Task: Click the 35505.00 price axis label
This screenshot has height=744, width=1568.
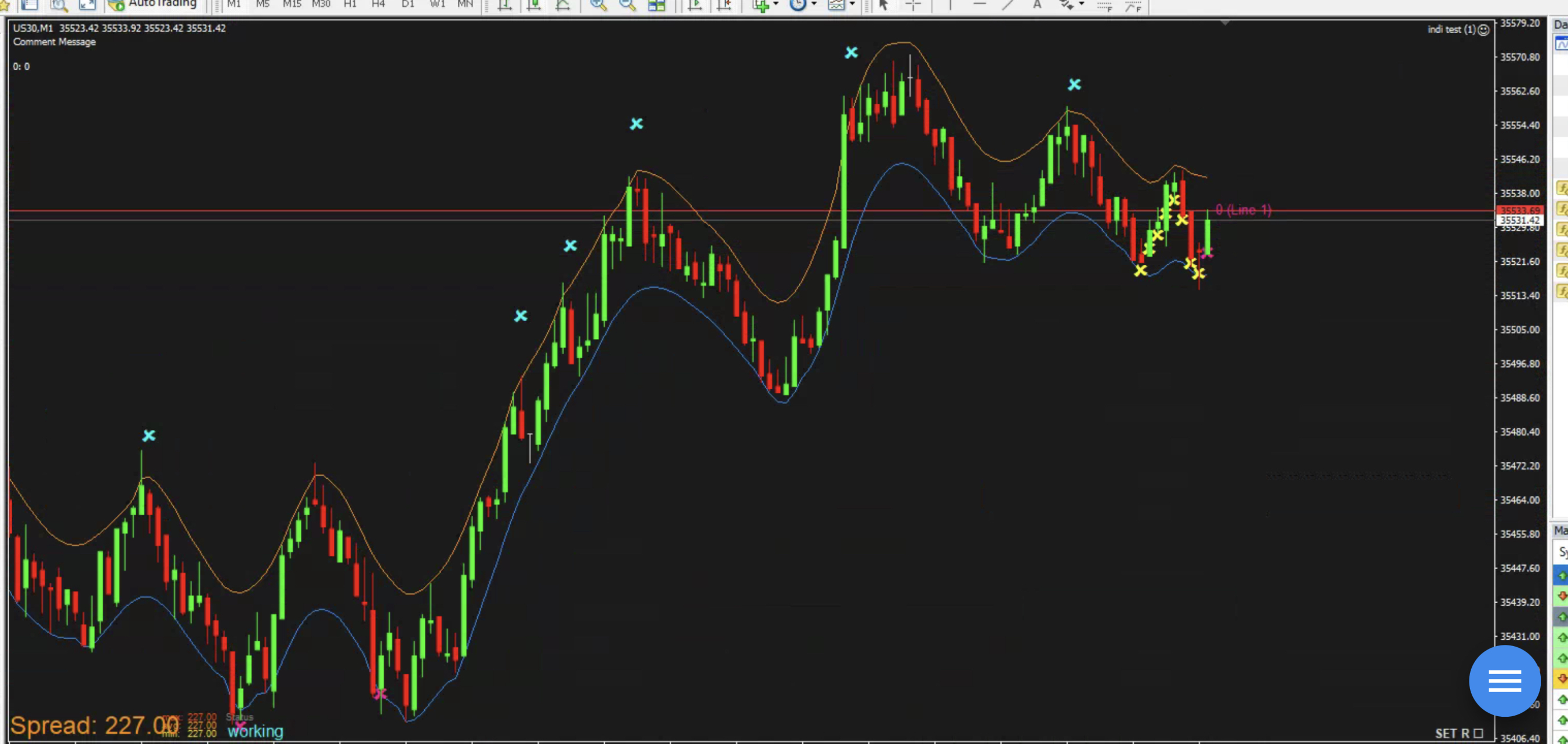Action: tap(1519, 330)
